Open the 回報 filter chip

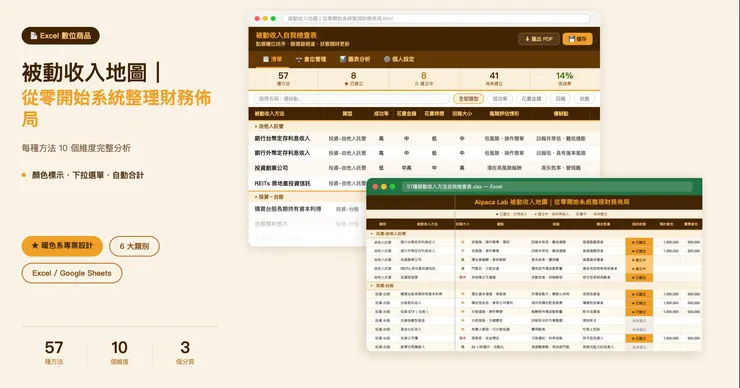(x=560, y=99)
